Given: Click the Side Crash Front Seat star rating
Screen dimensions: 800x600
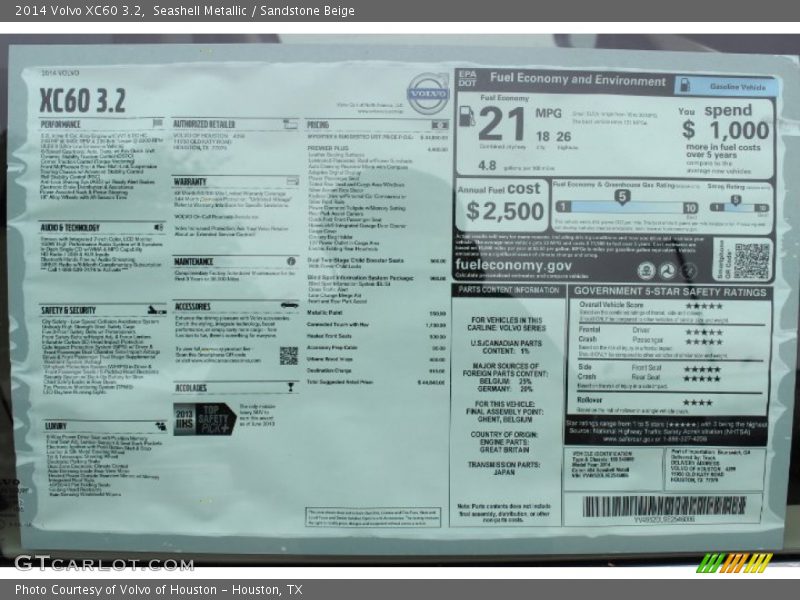Looking at the screenshot, I should [702, 369].
